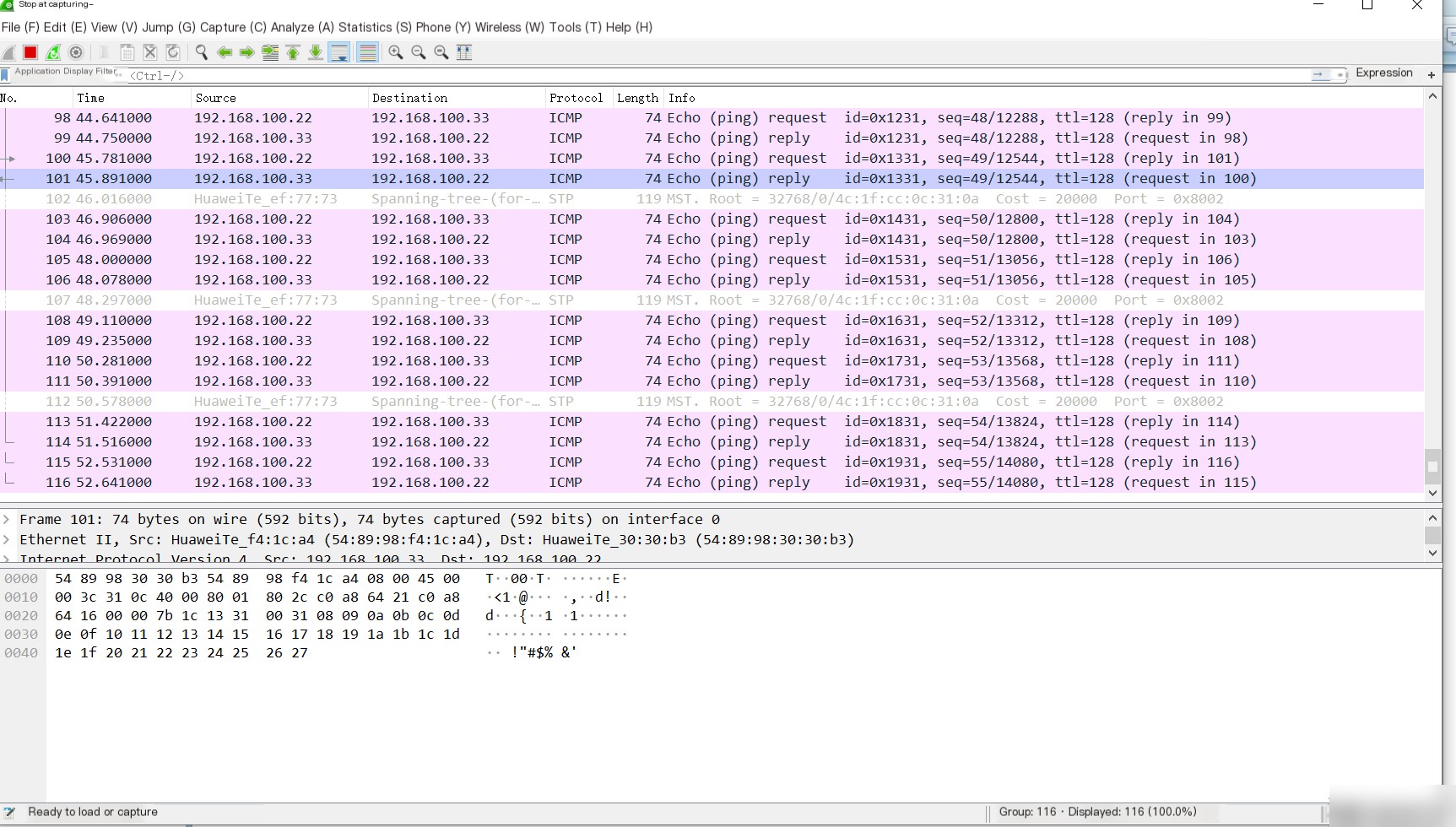Click details pane scrollbar down arrow
The image size is (1456, 827).
pos(1432,553)
